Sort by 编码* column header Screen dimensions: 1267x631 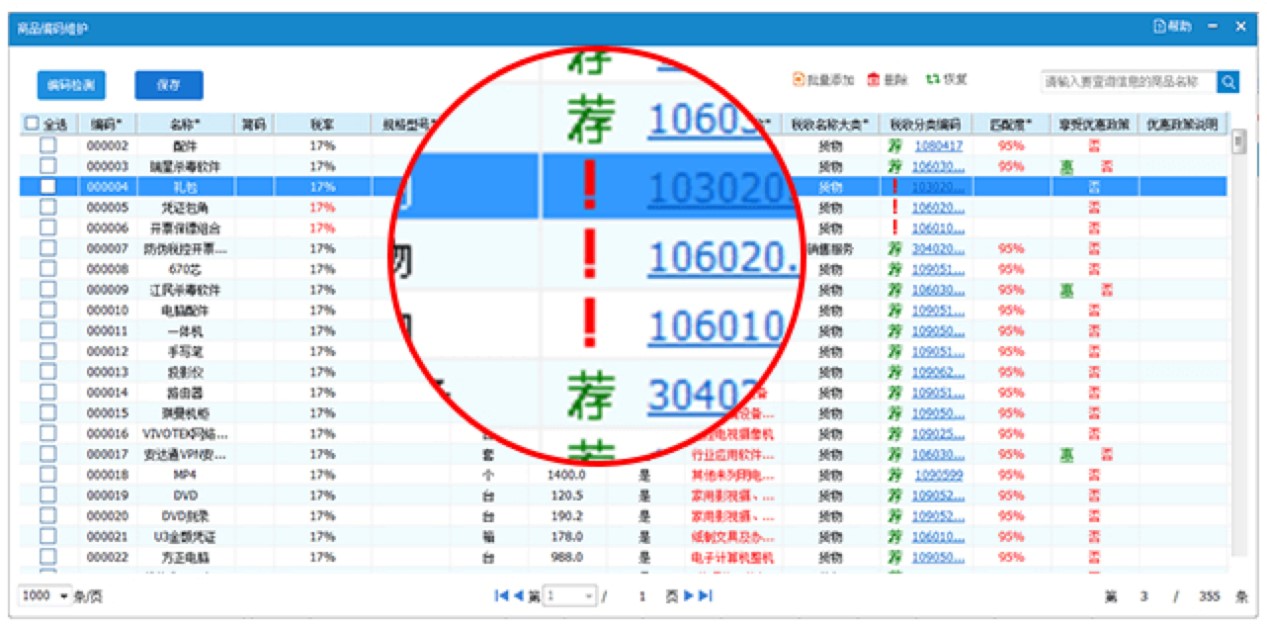(x=108, y=125)
